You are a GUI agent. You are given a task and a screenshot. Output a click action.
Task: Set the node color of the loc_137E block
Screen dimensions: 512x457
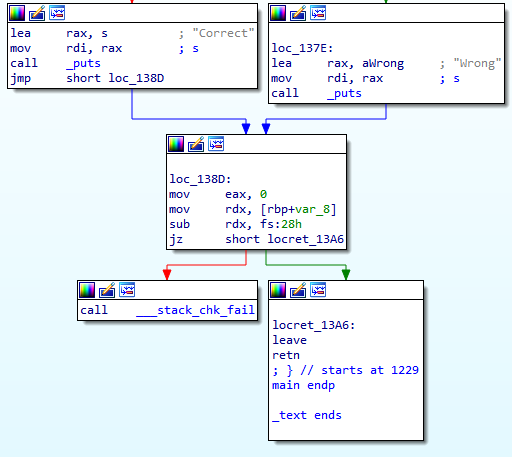(278, 13)
